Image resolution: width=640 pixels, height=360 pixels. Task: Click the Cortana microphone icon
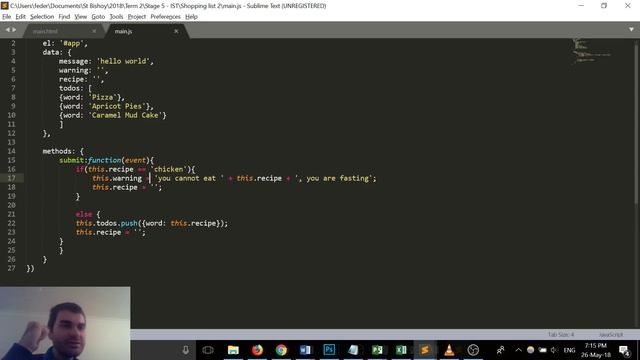185,350
